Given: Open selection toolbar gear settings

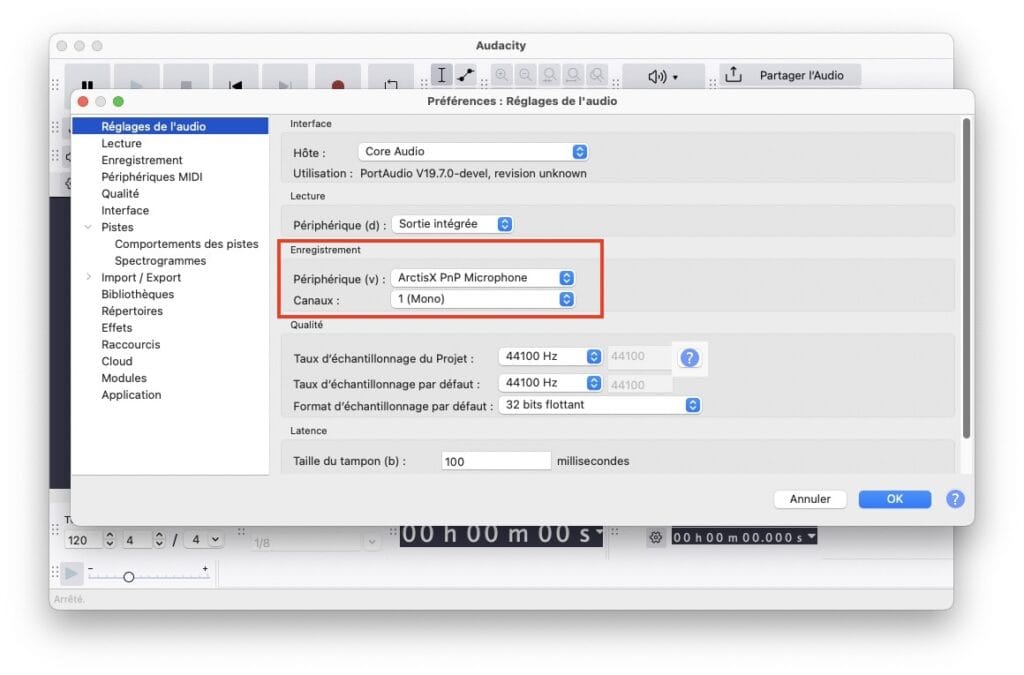Looking at the screenshot, I should tap(656, 537).
